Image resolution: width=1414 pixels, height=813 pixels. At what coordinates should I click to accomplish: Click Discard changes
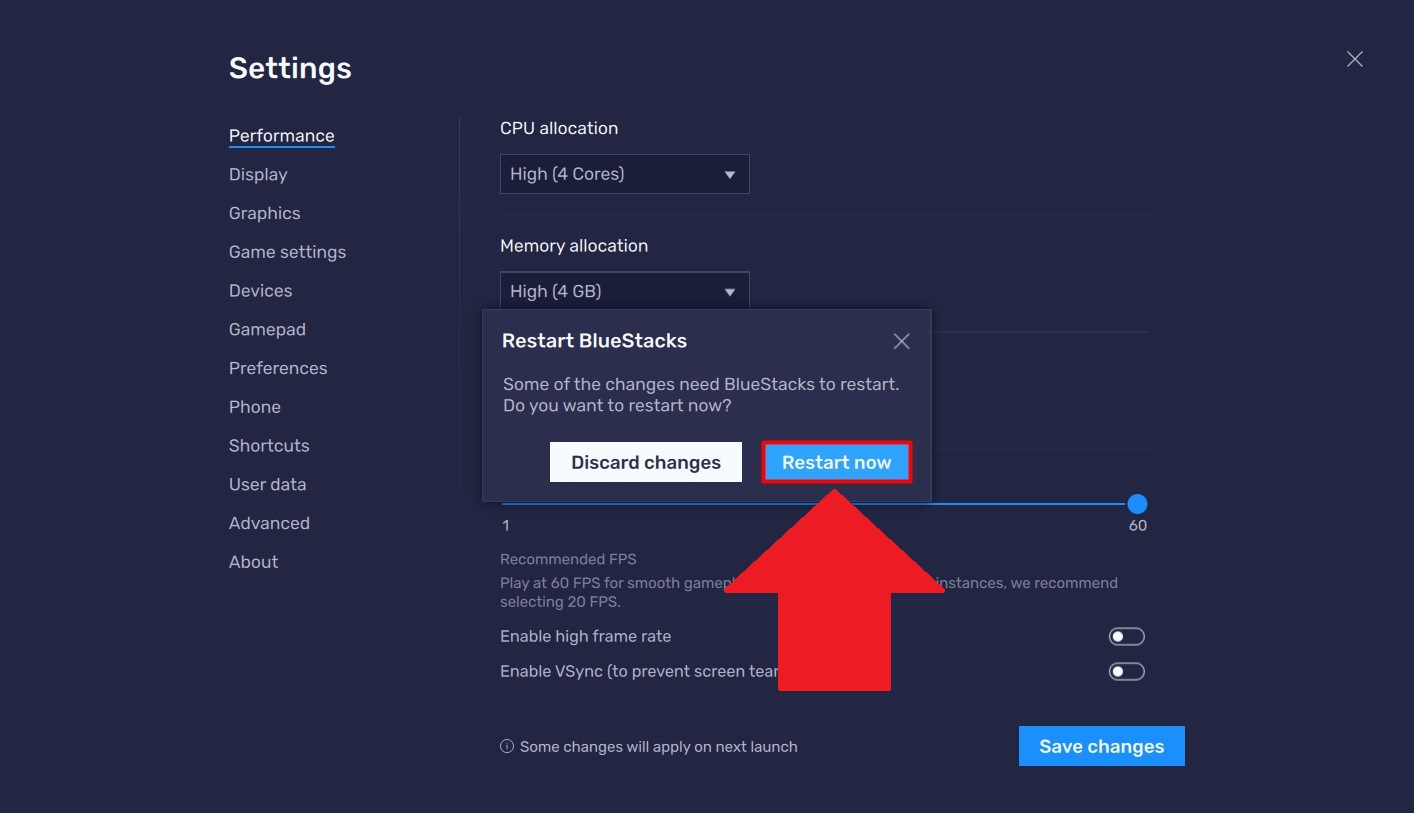645,462
